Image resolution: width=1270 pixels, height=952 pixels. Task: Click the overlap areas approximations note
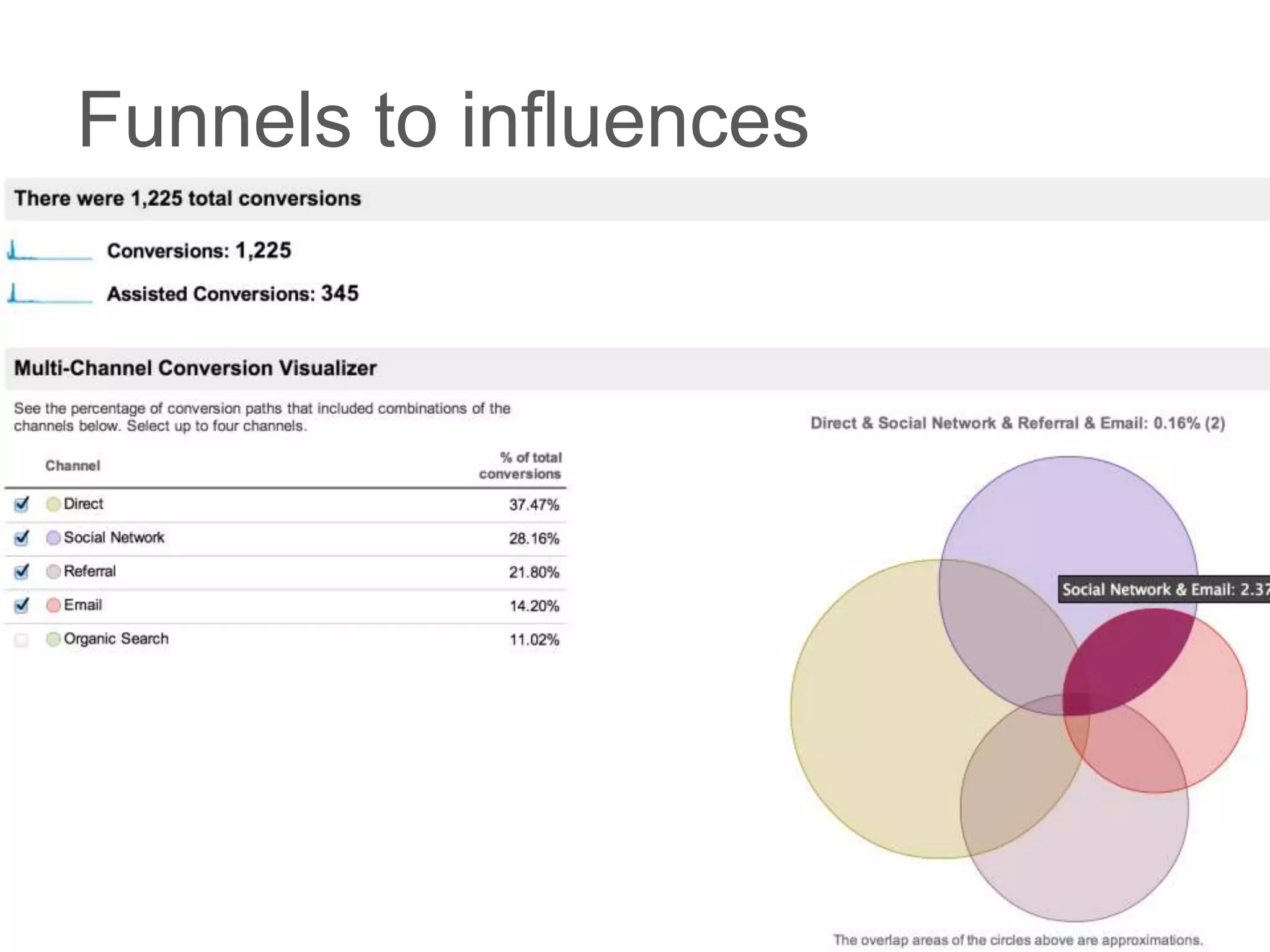1018,940
